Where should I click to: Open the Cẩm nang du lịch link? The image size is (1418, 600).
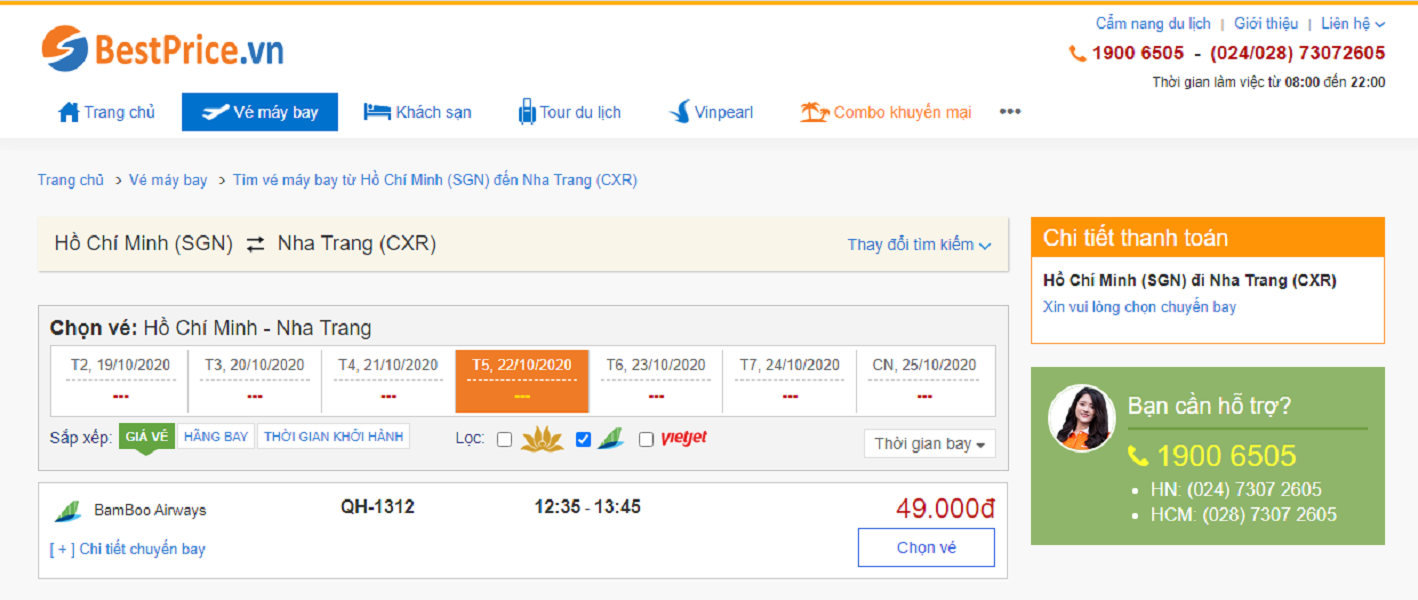click(1153, 24)
